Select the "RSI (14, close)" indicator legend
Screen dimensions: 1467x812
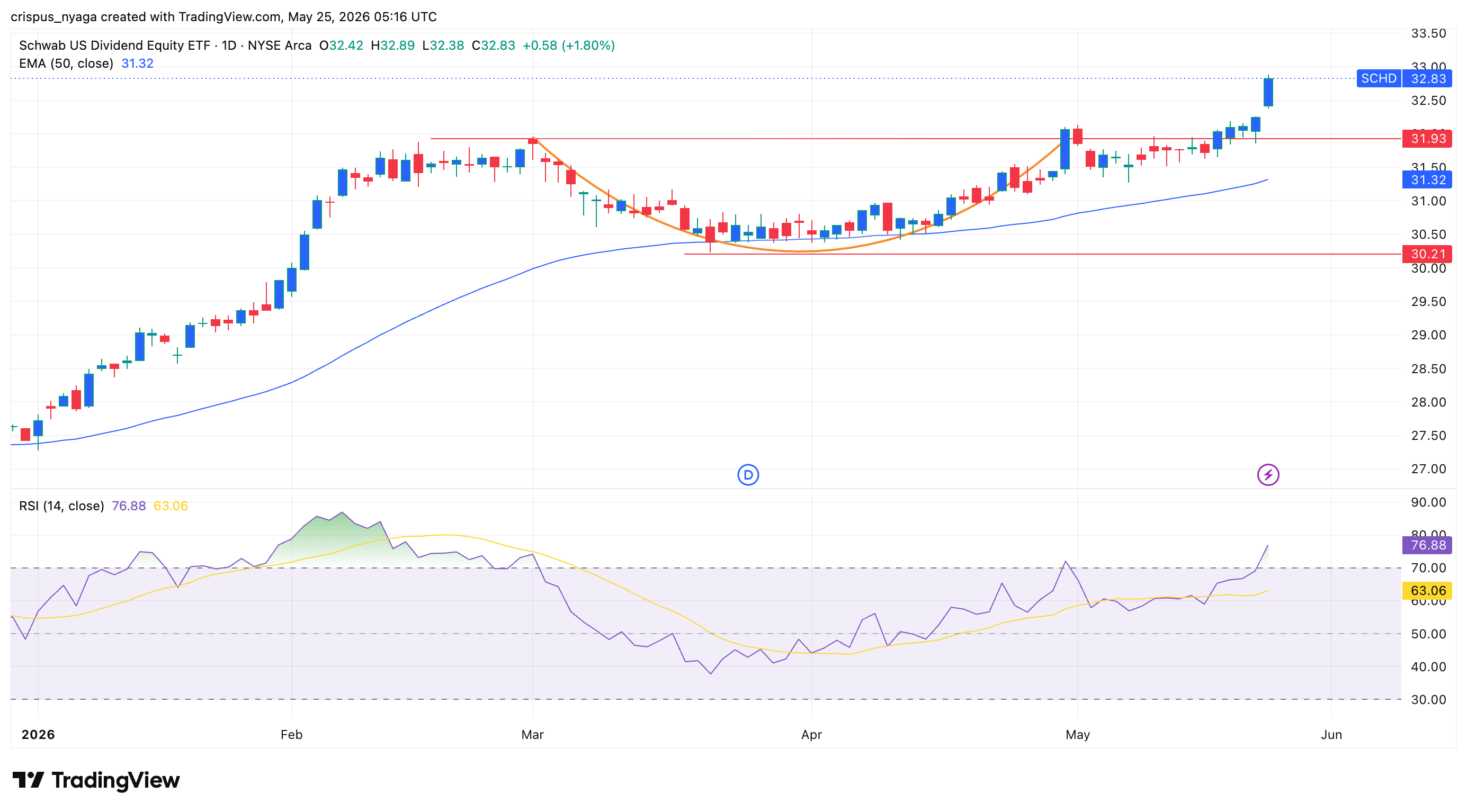(x=61, y=506)
